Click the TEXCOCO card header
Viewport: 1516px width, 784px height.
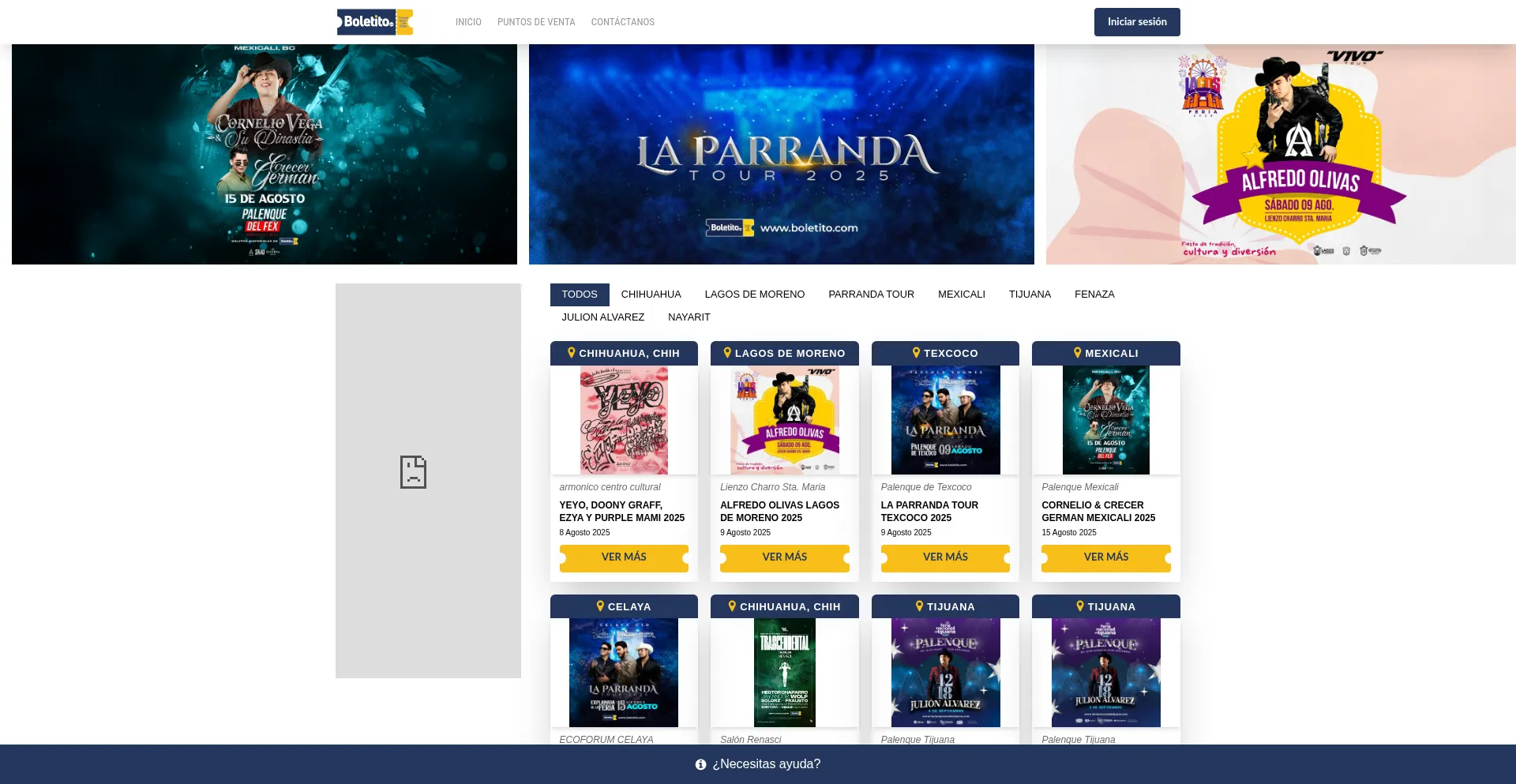click(x=945, y=353)
